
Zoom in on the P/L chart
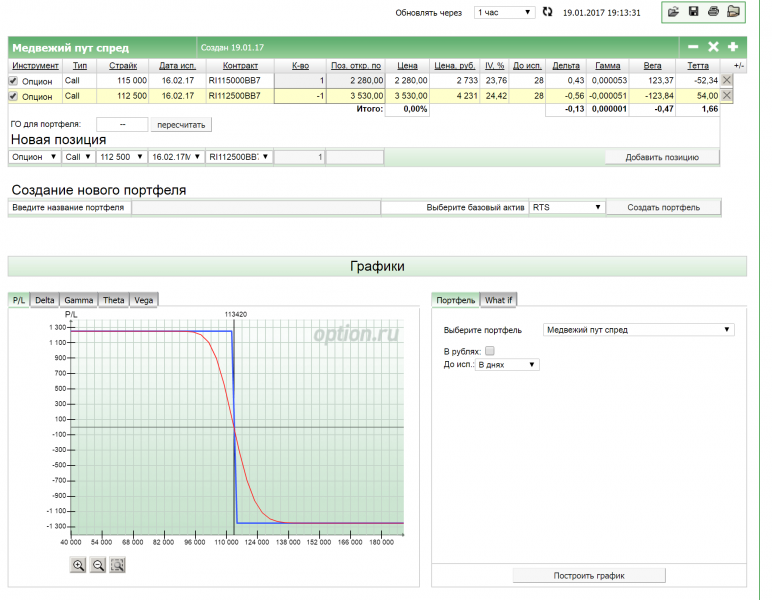pyautogui.click(x=78, y=565)
